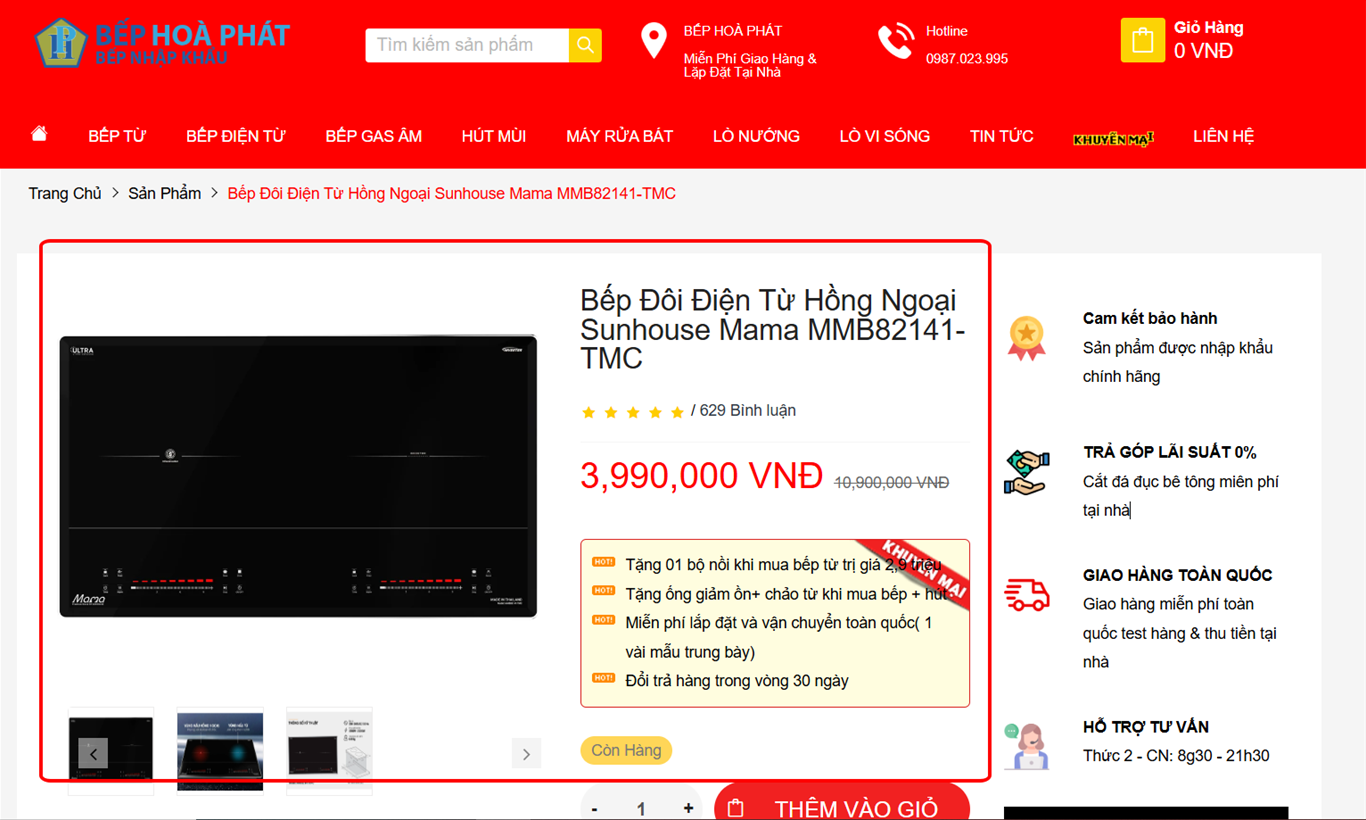Open the shopping cart bag icon
The width and height of the screenshot is (1366, 820).
pyautogui.click(x=1142, y=41)
